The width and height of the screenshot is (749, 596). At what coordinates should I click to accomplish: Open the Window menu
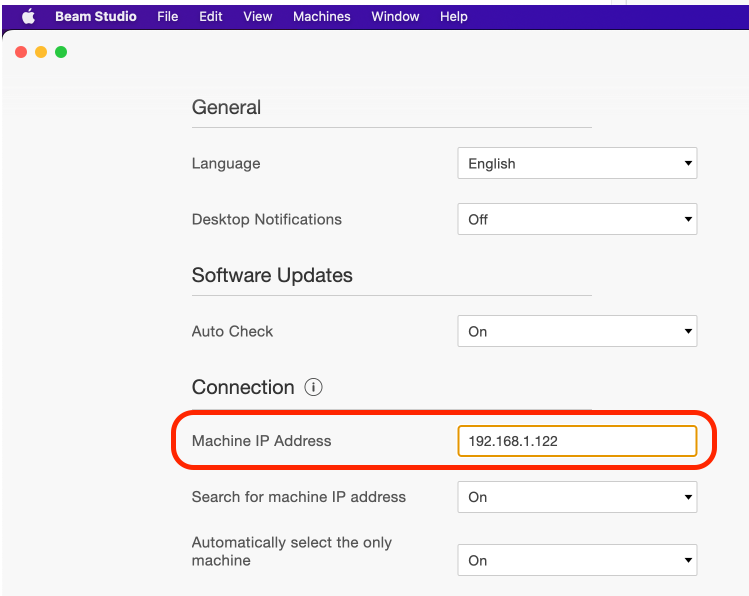click(x=395, y=17)
